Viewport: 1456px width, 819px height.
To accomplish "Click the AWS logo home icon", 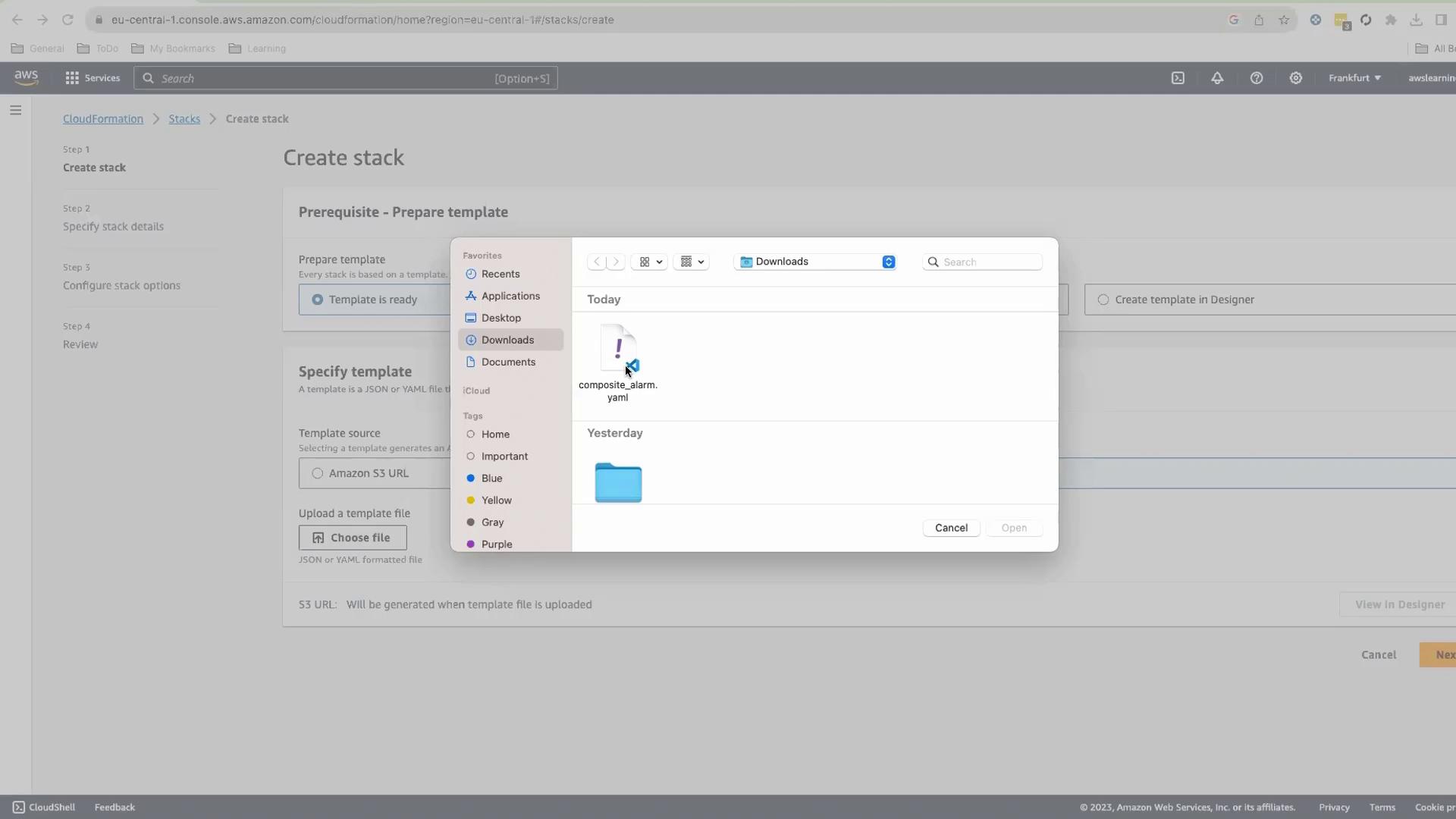I will 27,78.
